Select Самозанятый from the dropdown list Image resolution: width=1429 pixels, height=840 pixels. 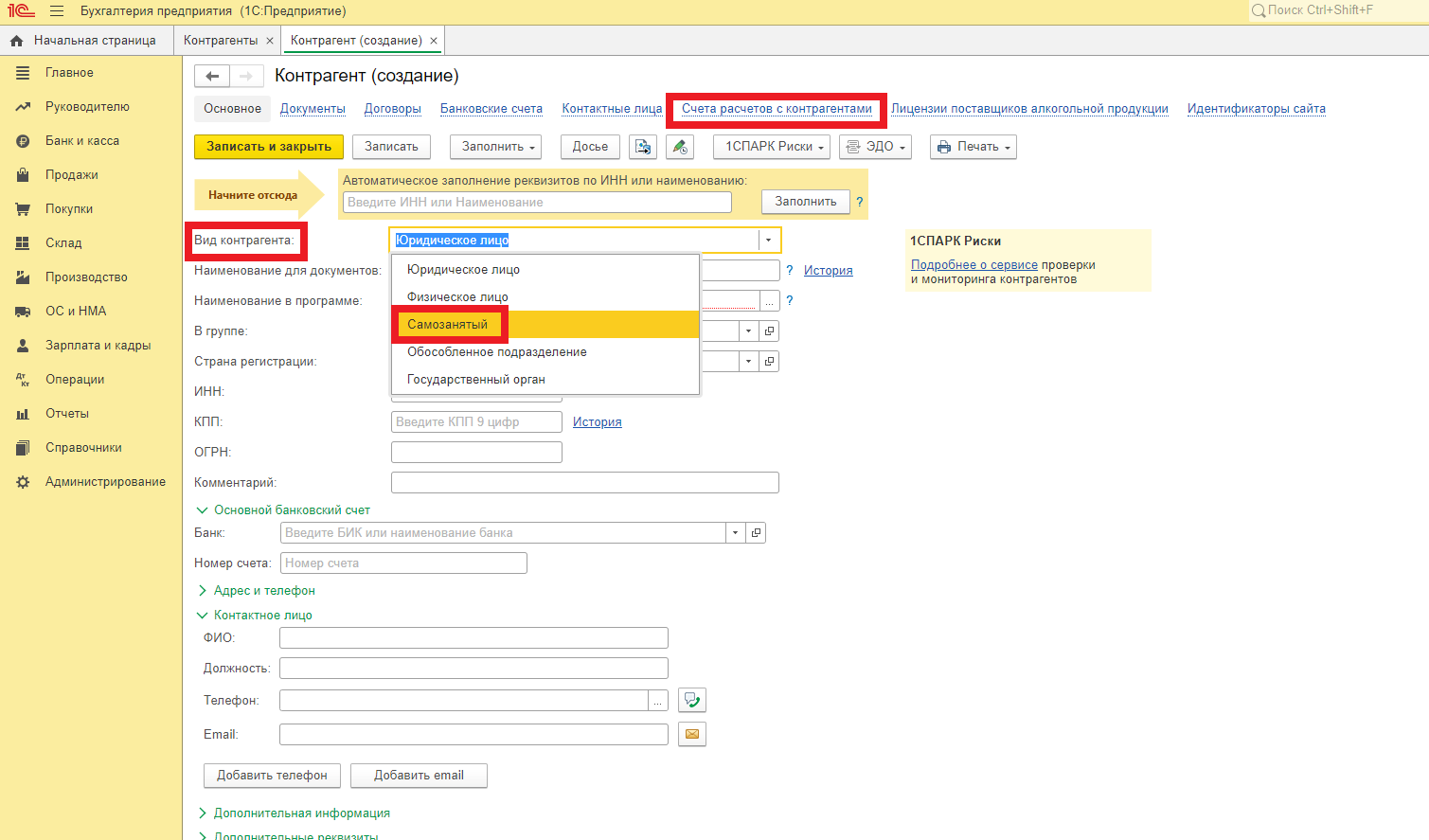point(448,325)
